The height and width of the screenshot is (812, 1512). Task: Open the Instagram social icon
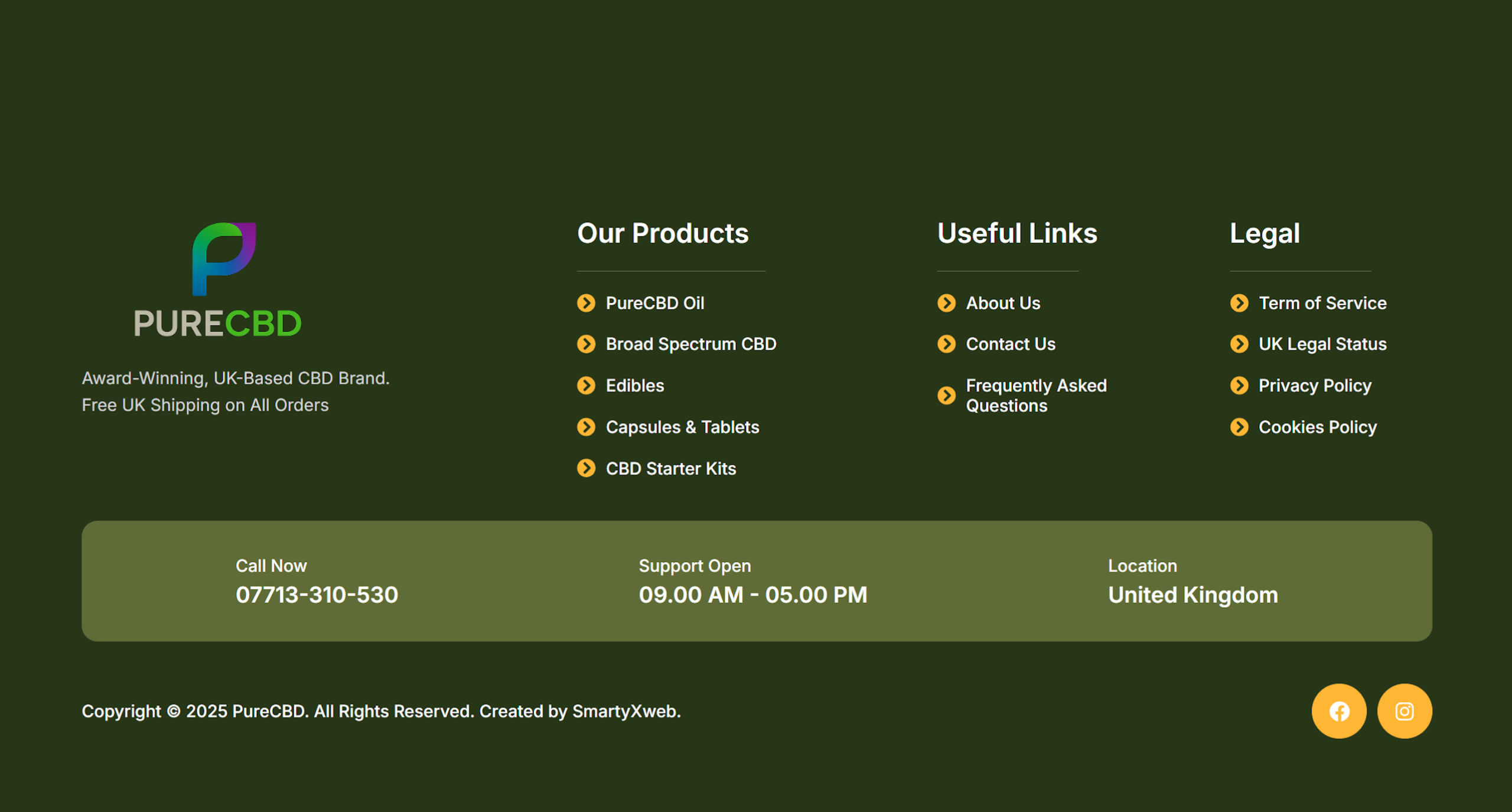(1405, 711)
